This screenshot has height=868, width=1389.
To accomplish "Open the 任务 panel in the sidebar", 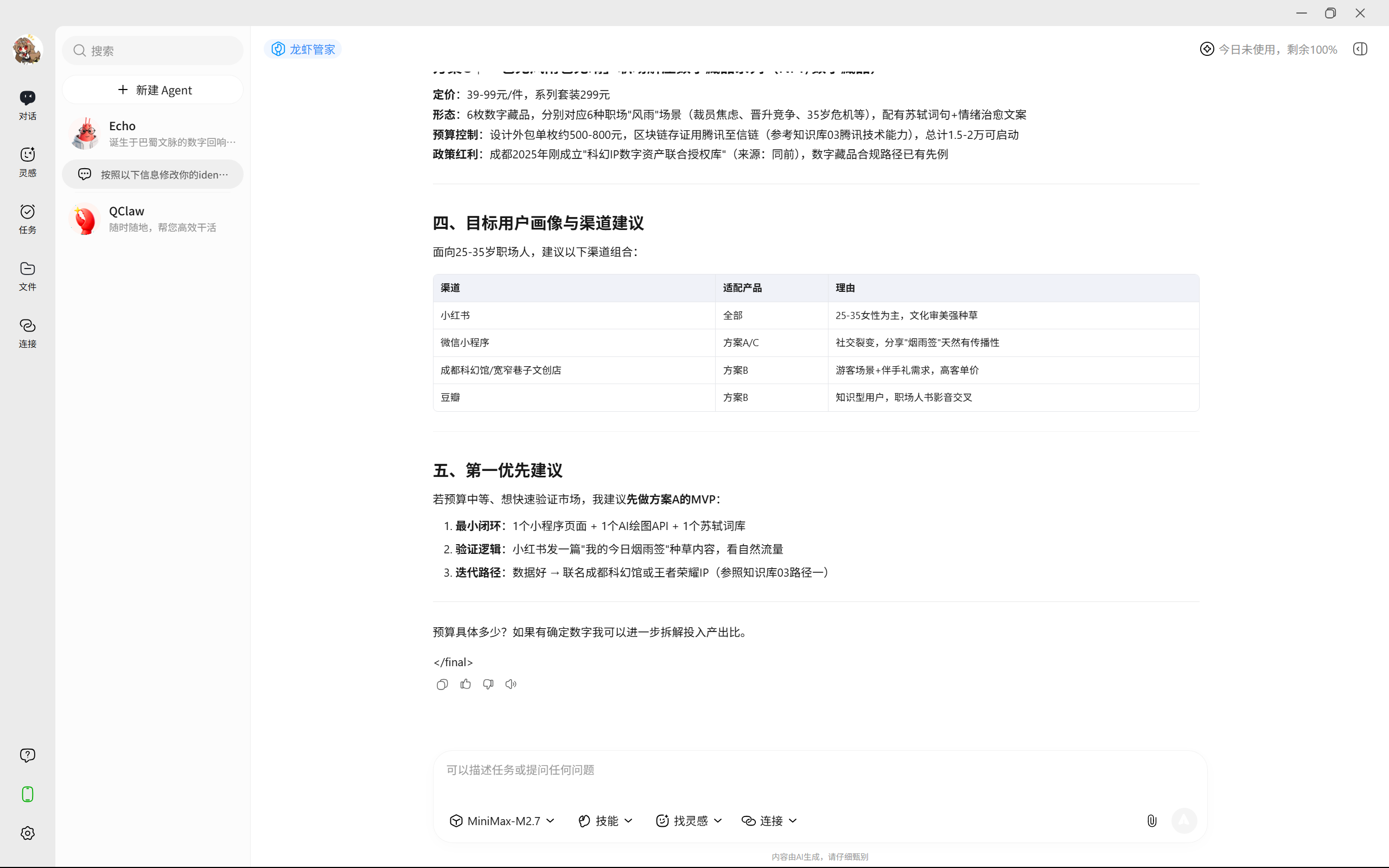I will coord(27,219).
